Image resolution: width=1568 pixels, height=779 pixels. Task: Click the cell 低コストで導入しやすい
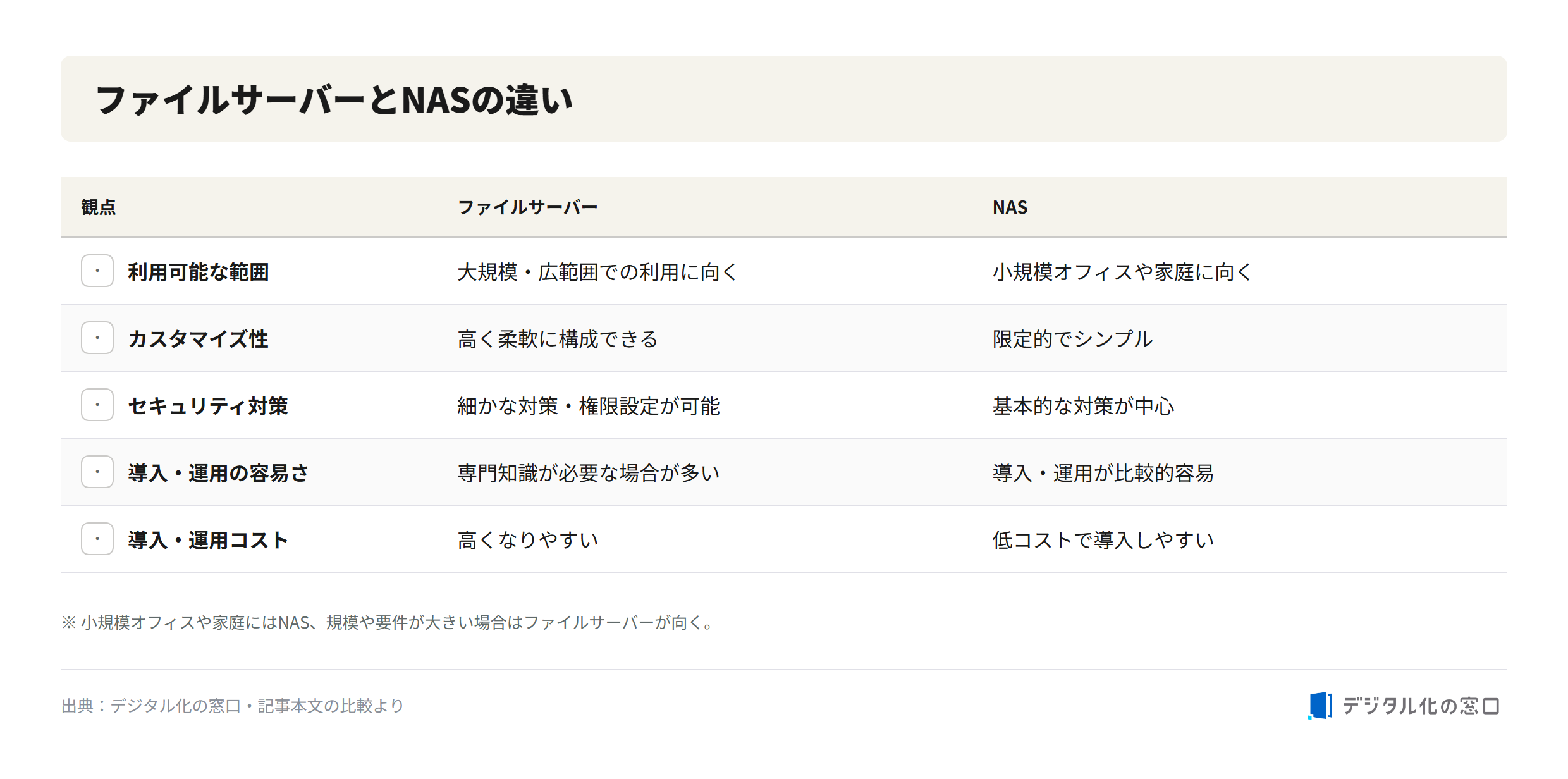(x=1103, y=540)
